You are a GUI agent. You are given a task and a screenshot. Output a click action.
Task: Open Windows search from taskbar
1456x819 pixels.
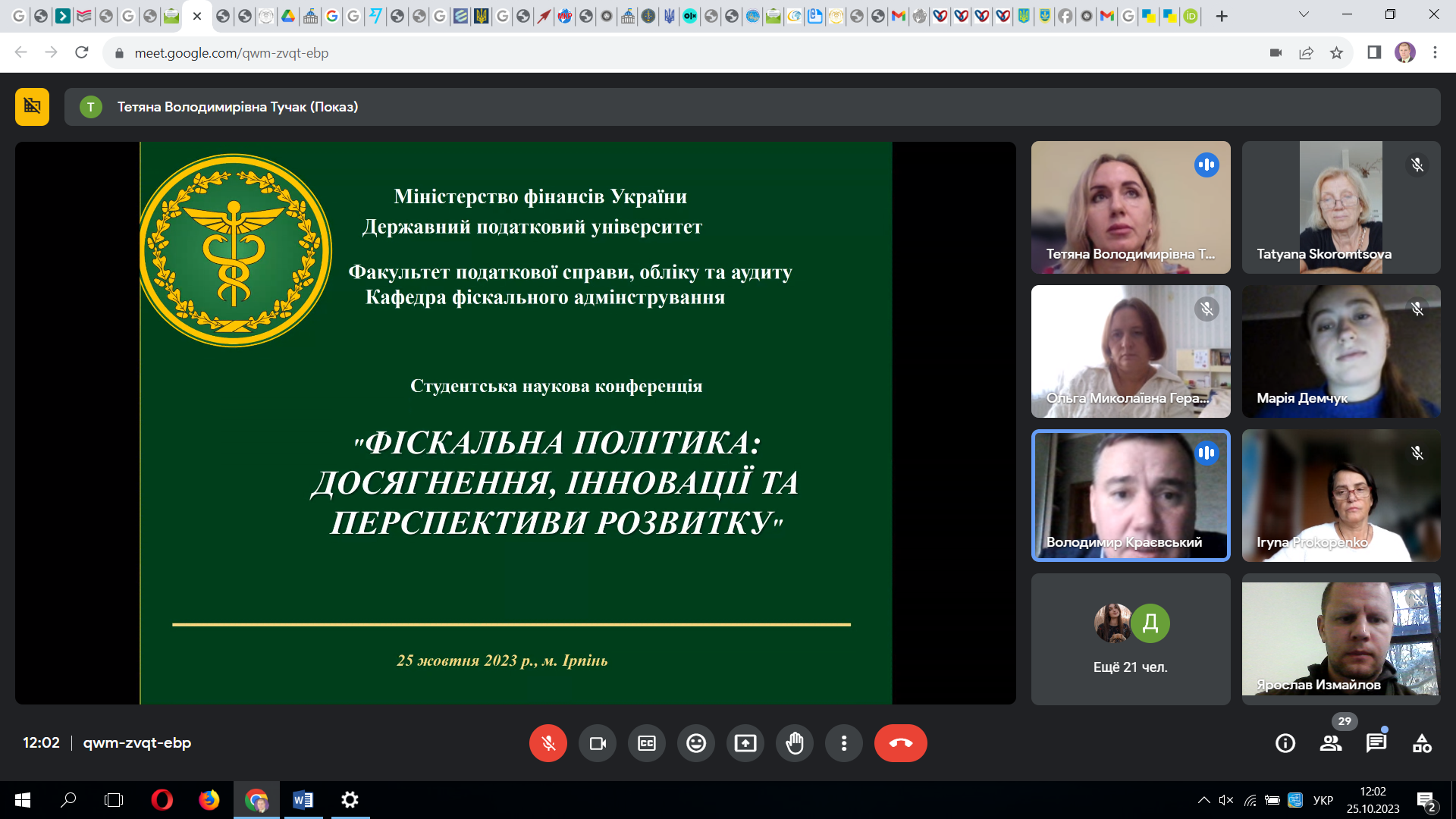click(68, 800)
